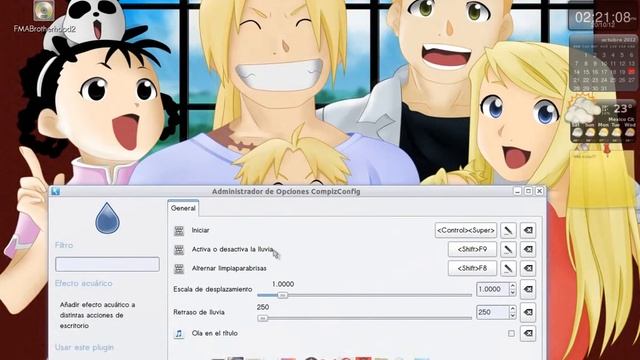Click the 'Alternar limpiaparabrisas' label

[229, 268]
